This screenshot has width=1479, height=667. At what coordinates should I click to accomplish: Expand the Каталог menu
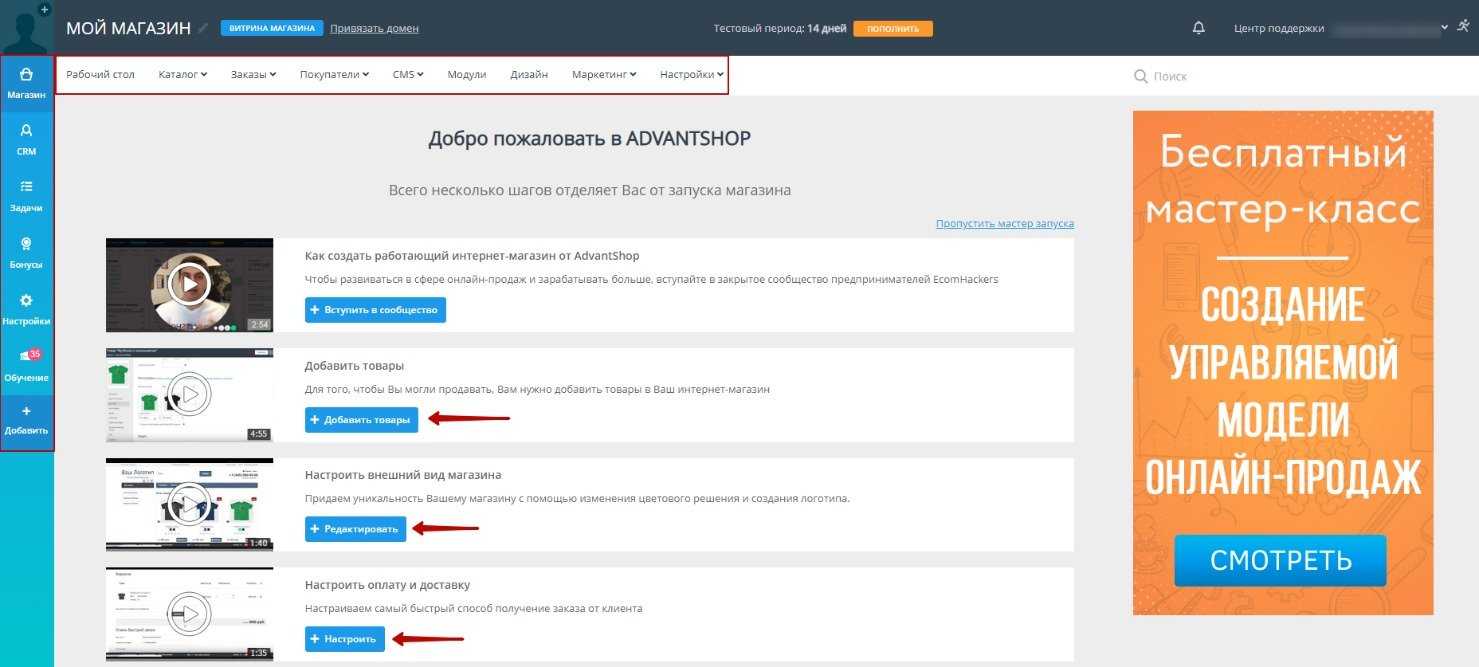click(183, 74)
